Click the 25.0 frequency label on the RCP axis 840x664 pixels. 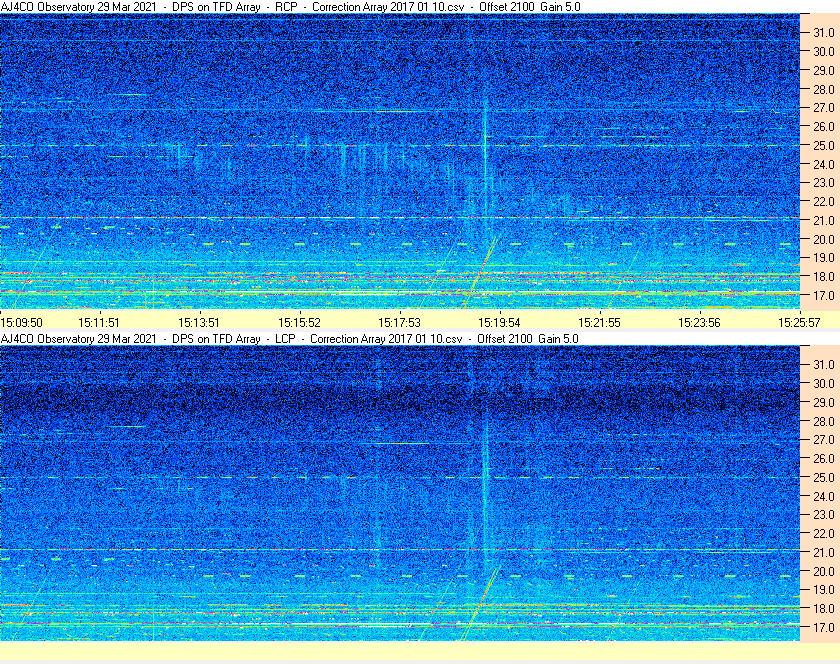[824, 145]
